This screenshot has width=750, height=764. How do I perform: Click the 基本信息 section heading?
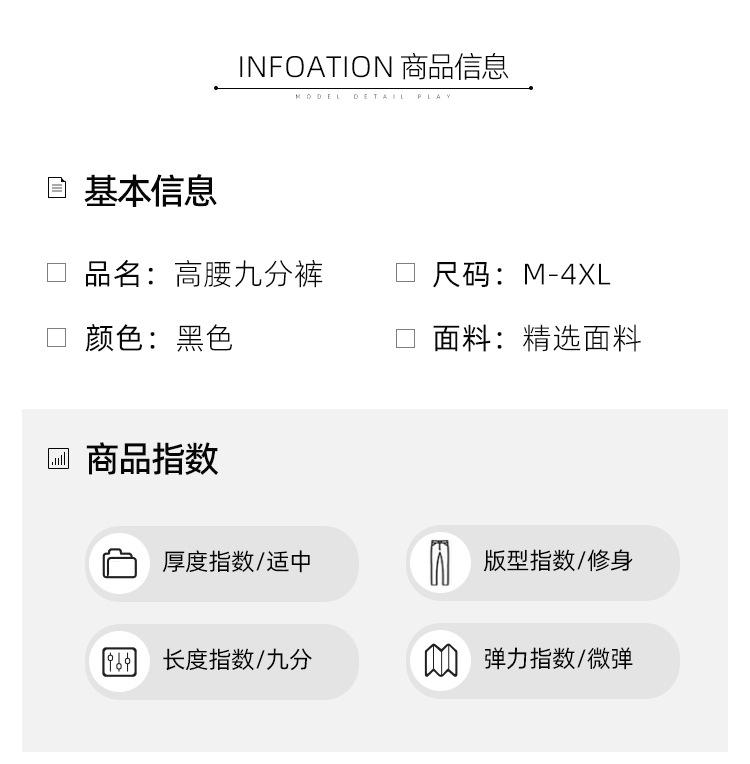(x=150, y=190)
